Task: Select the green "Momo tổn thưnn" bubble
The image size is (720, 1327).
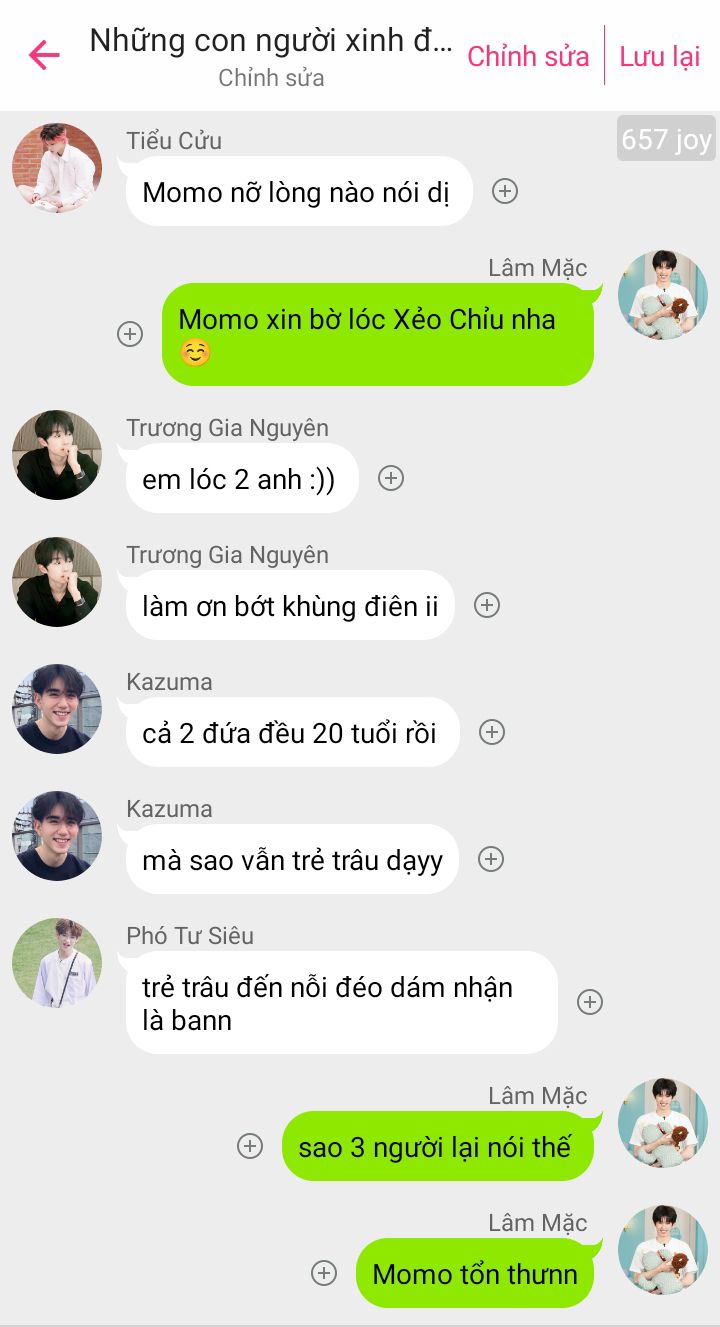Action: 475,1273
